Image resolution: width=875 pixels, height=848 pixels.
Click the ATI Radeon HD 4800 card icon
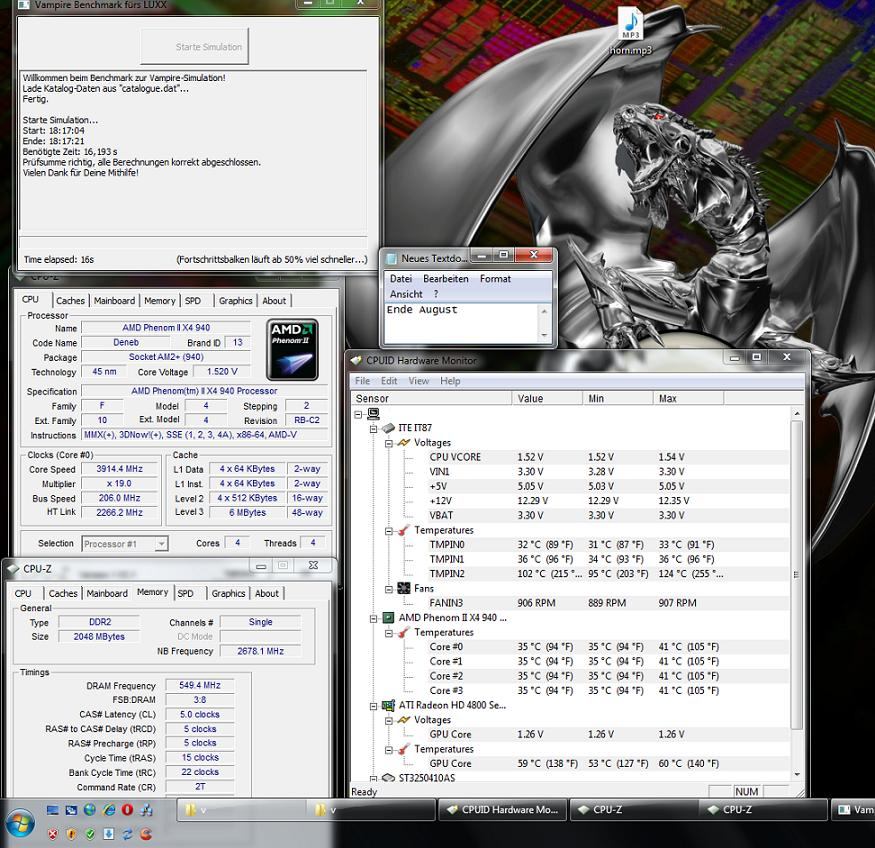[388, 705]
